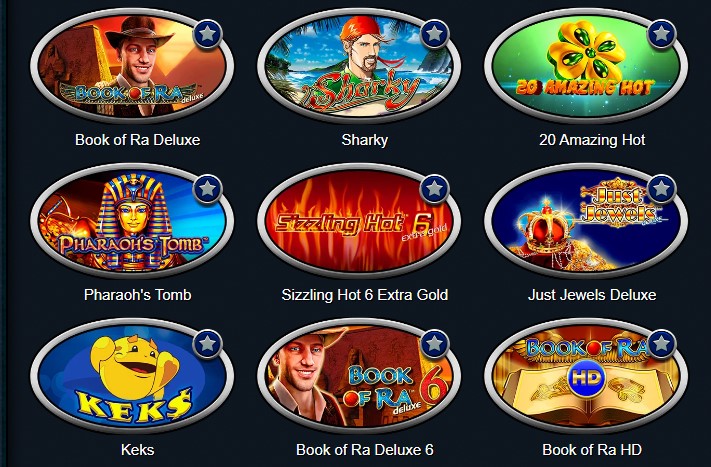
Task: Open the 20 Amazing Hot clover thumbnail
Action: point(586,66)
